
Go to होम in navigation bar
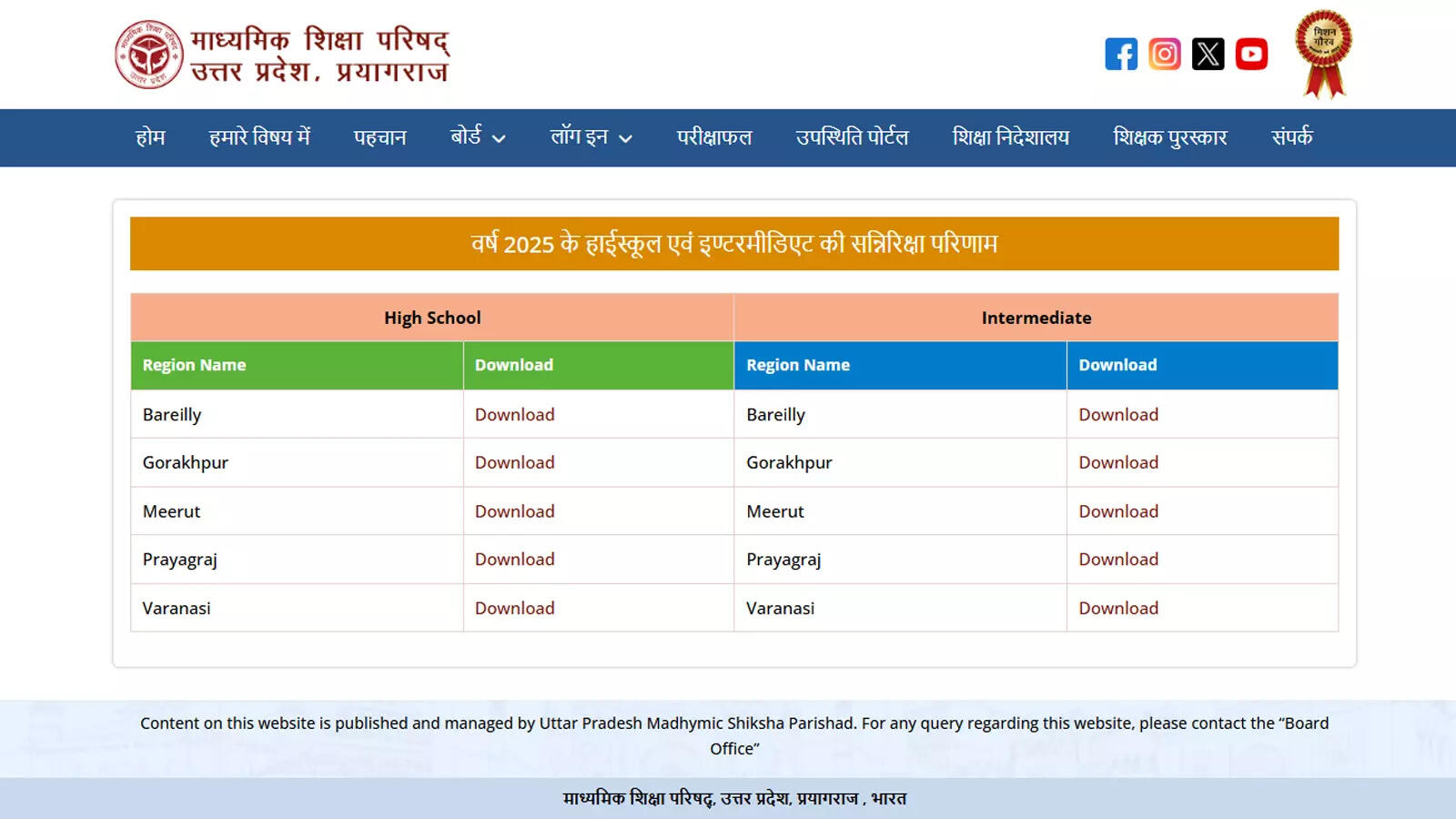pyautogui.click(x=150, y=137)
